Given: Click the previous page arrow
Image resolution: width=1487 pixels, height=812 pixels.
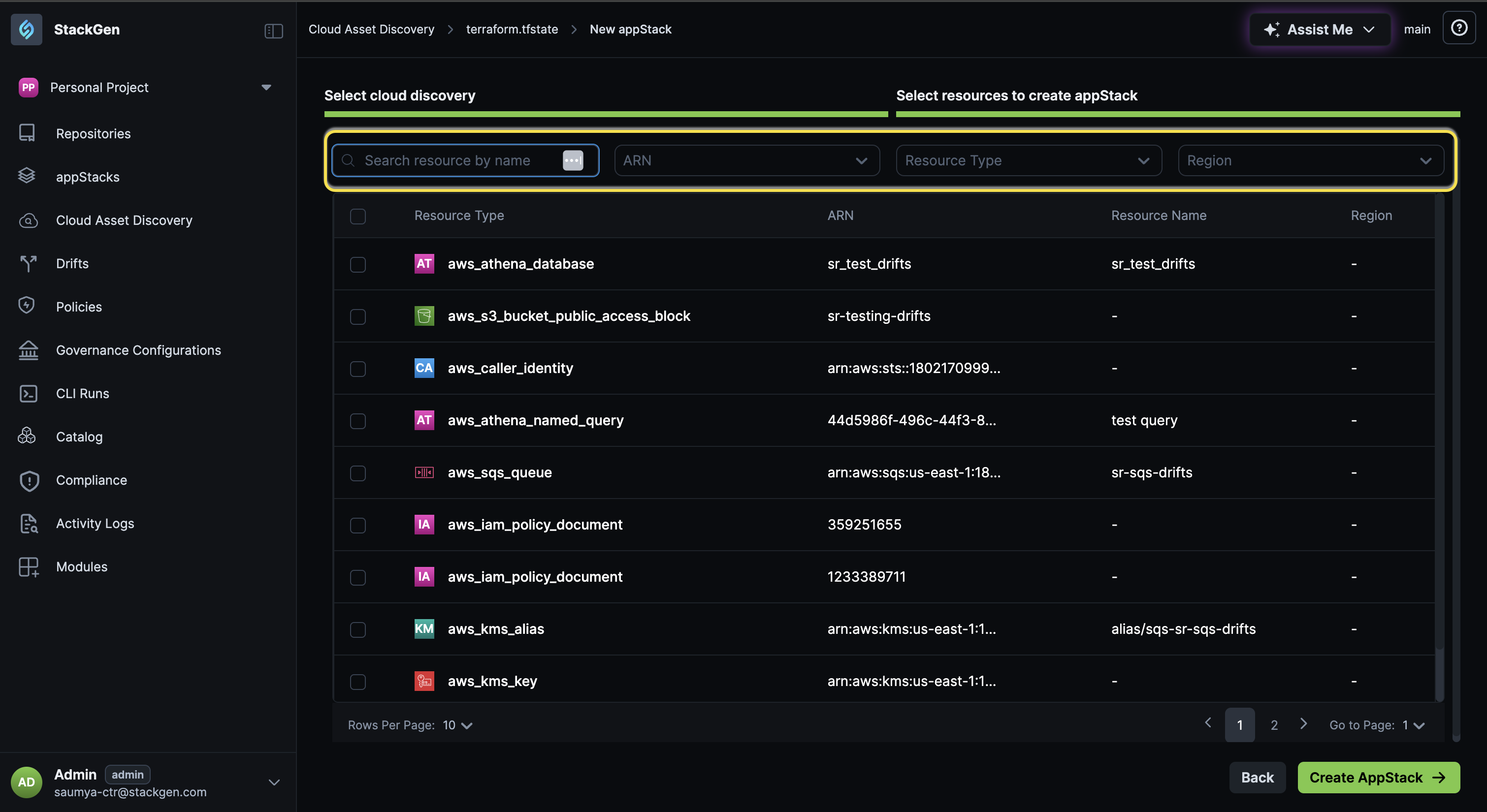Looking at the screenshot, I should 1208,723.
